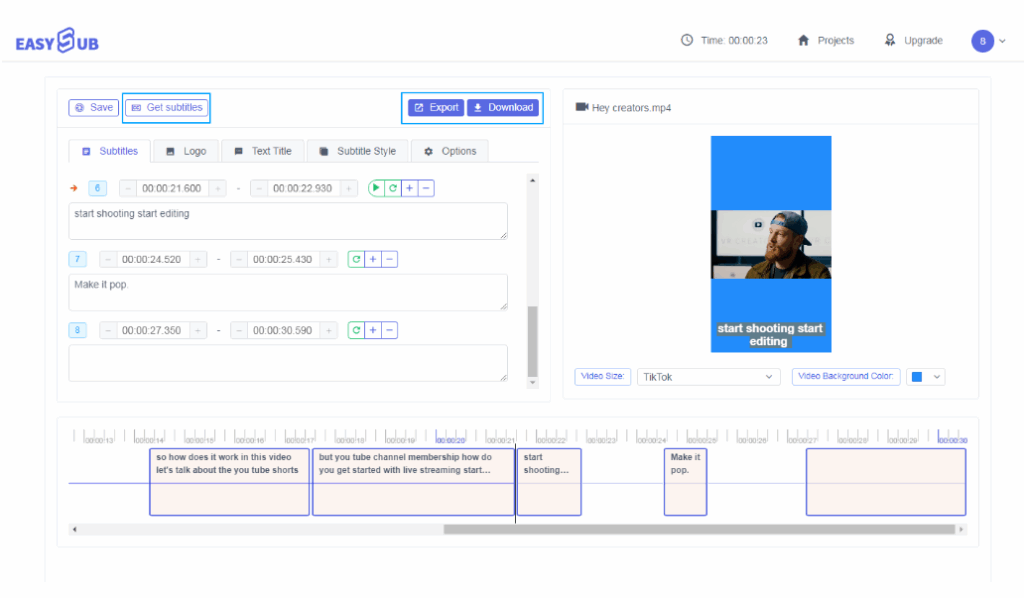Viewport: 1024px width, 598px height.
Task: Click the Download button
Action: 503,107
